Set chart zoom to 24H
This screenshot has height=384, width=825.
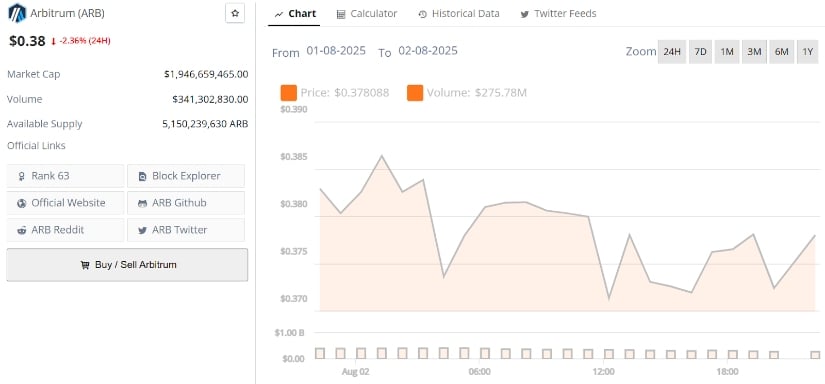point(672,52)
